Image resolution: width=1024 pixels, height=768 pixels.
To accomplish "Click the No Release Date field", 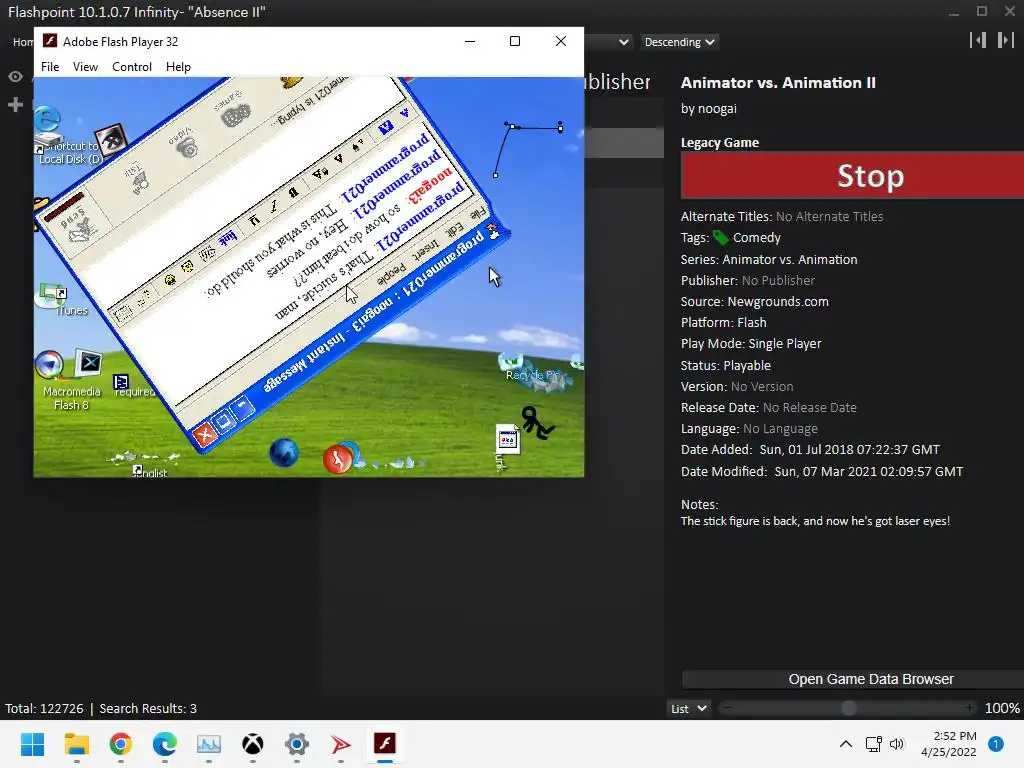I will pos(810,408).
